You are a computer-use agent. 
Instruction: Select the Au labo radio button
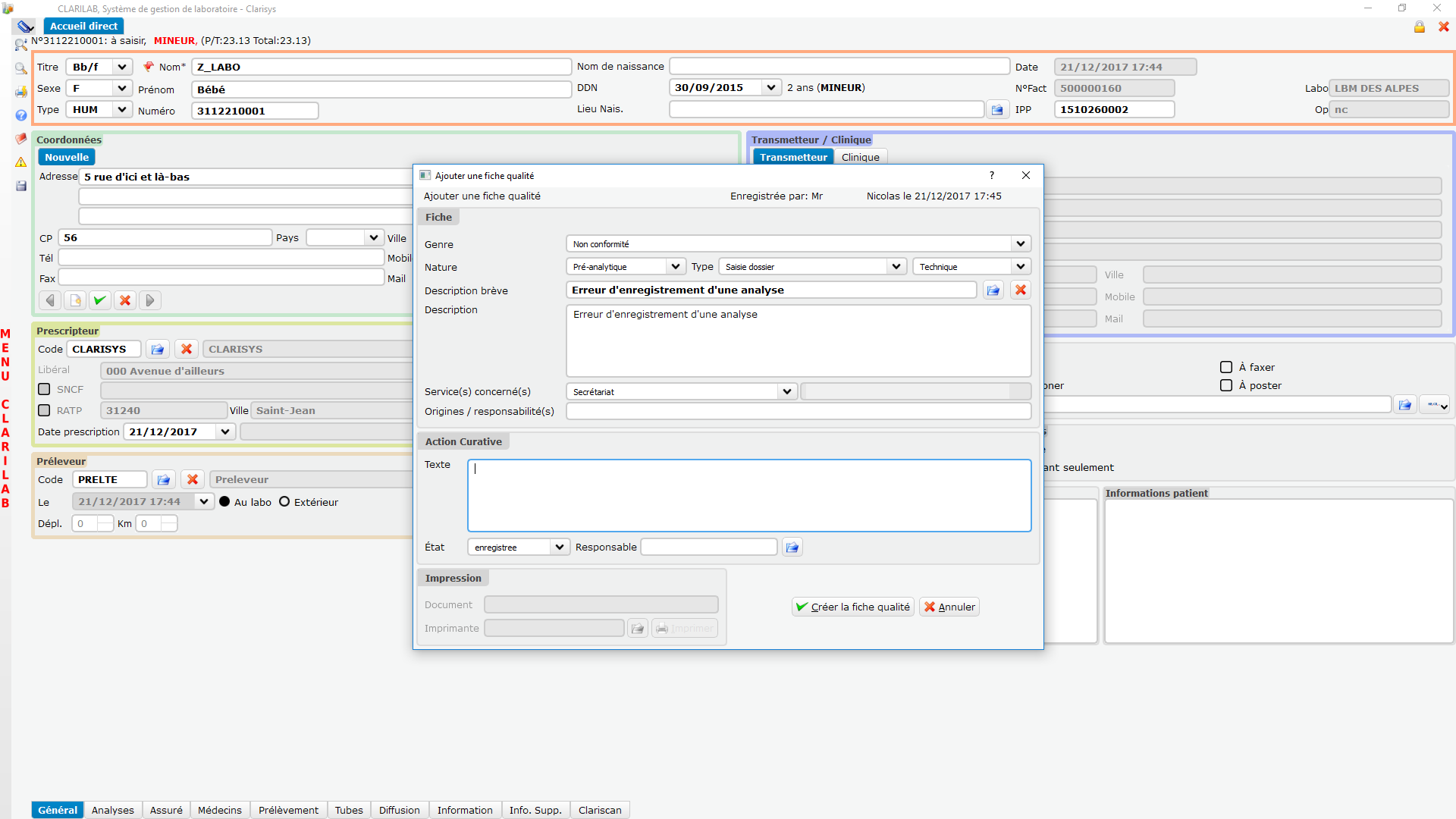(224, 502)
